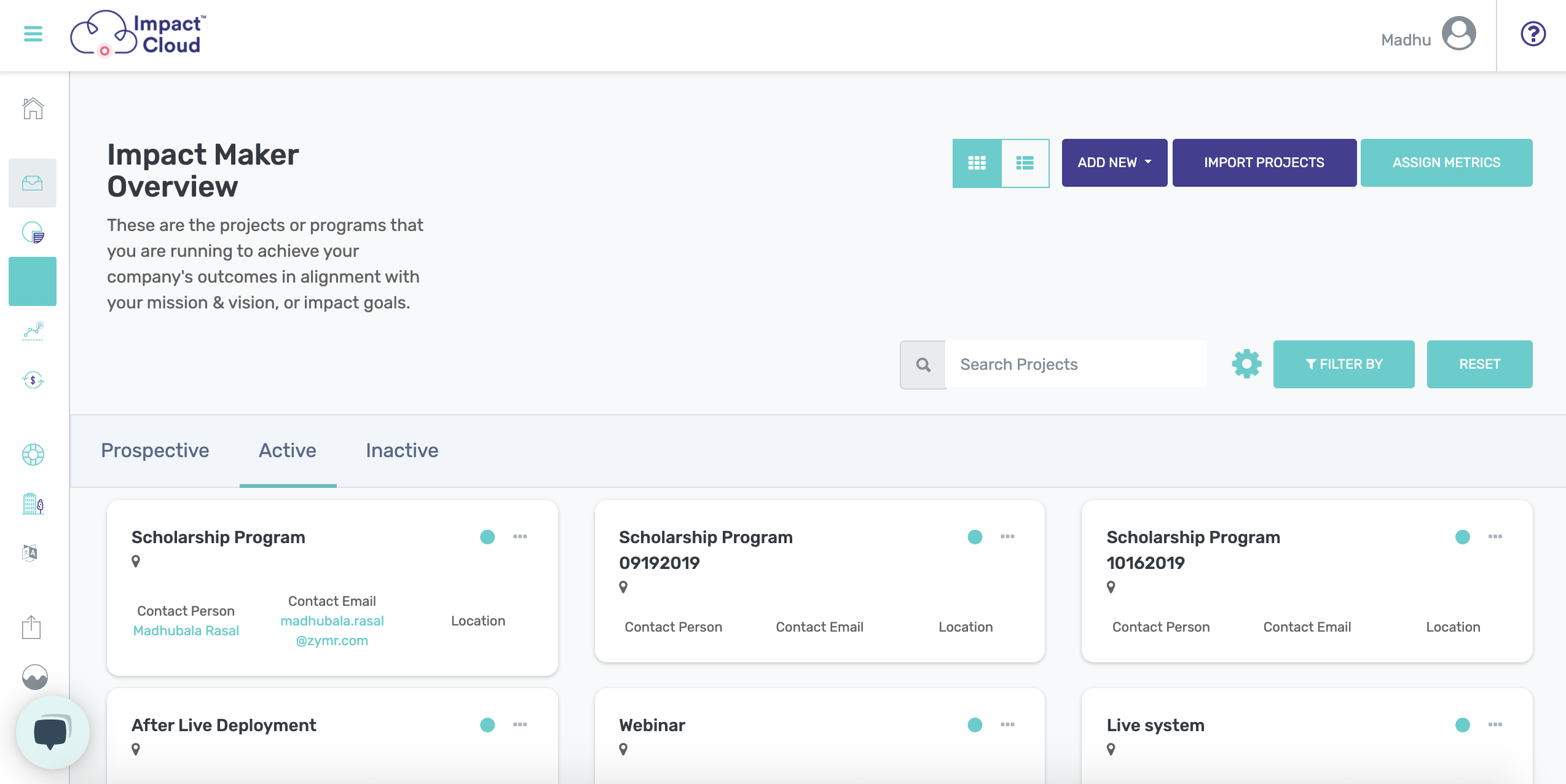This screenshot has height=784, width=1566.
Task: Click the search magnifier icon
Action: pyautogui.click(x=923, y=365)
